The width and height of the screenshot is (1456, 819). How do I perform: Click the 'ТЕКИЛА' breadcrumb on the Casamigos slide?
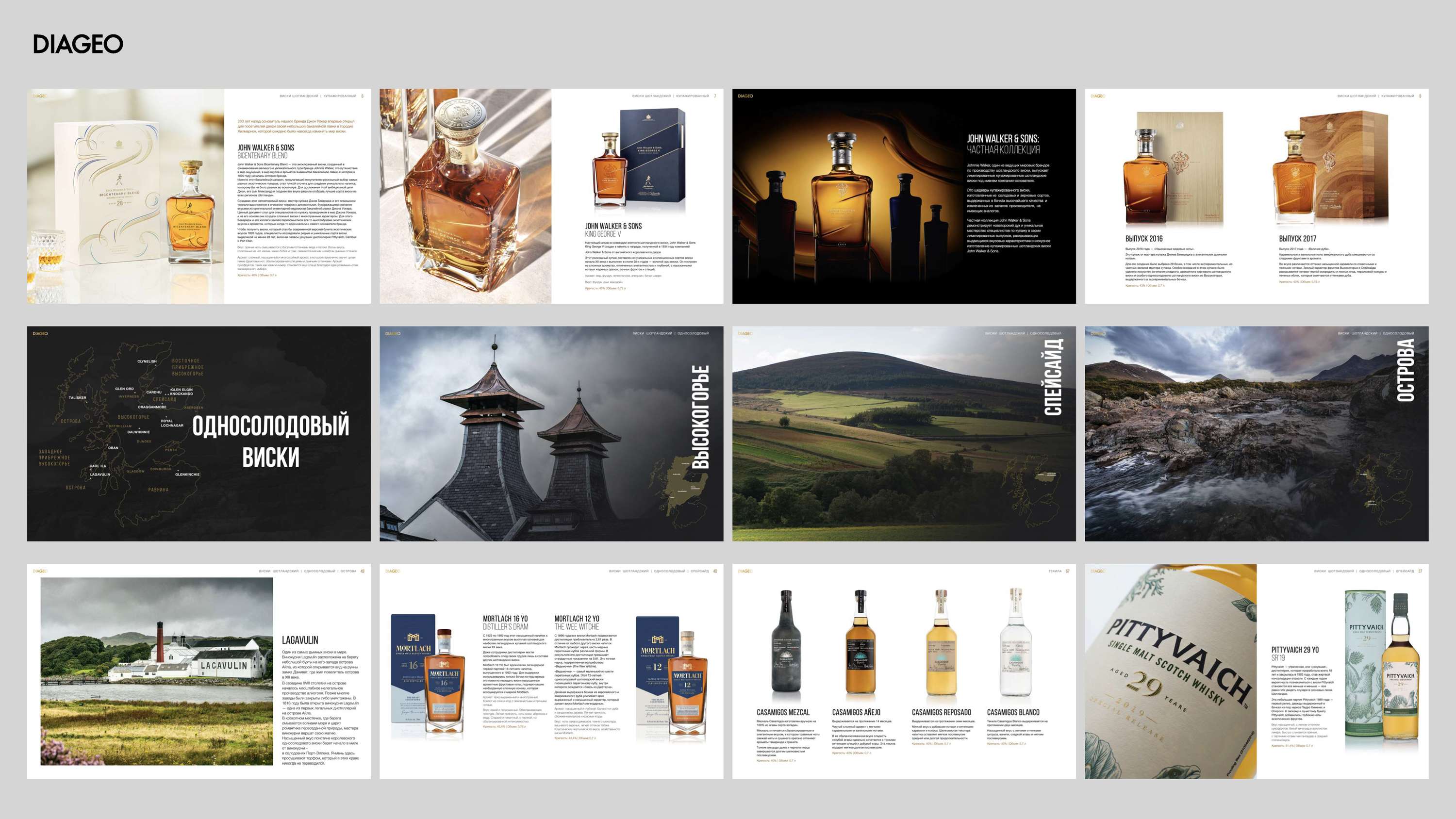(x=1055, y=572)
